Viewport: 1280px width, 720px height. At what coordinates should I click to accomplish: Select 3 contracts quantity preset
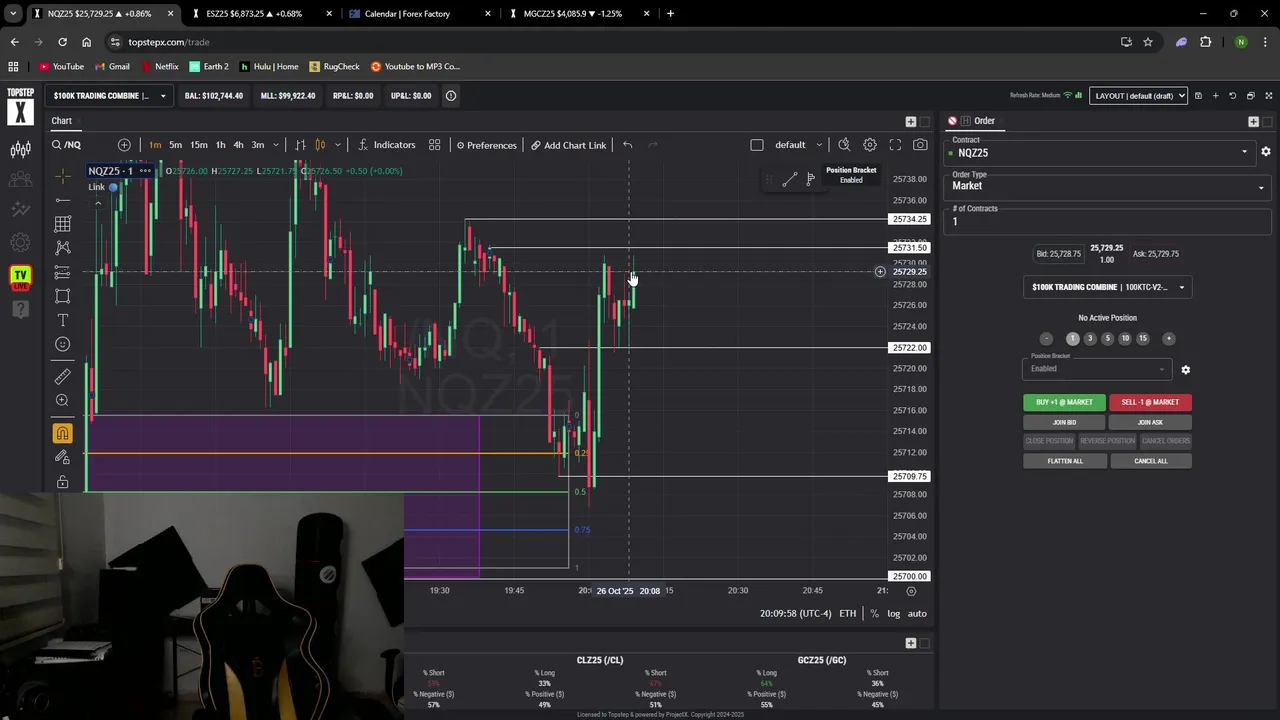(x=1090, y=339)
